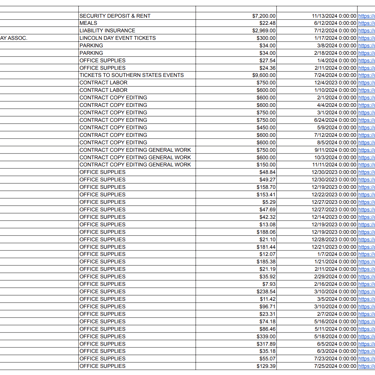Click the $24.36 amount cell
This screenshot has width=375, height=375.
(236, 68)
